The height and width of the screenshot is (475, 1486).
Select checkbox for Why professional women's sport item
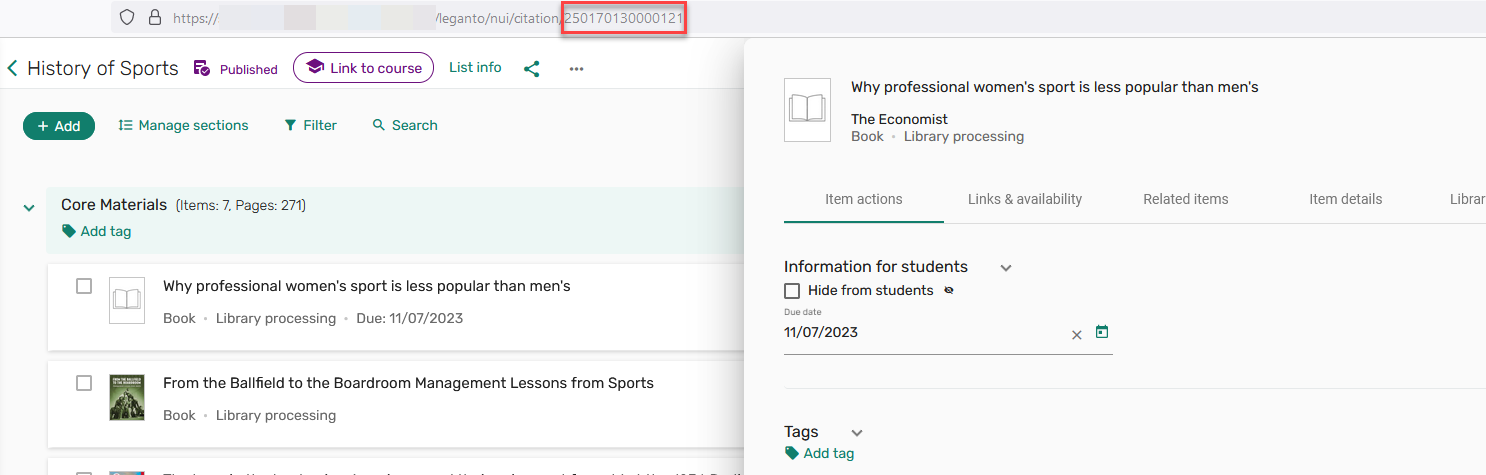[84, 286]
